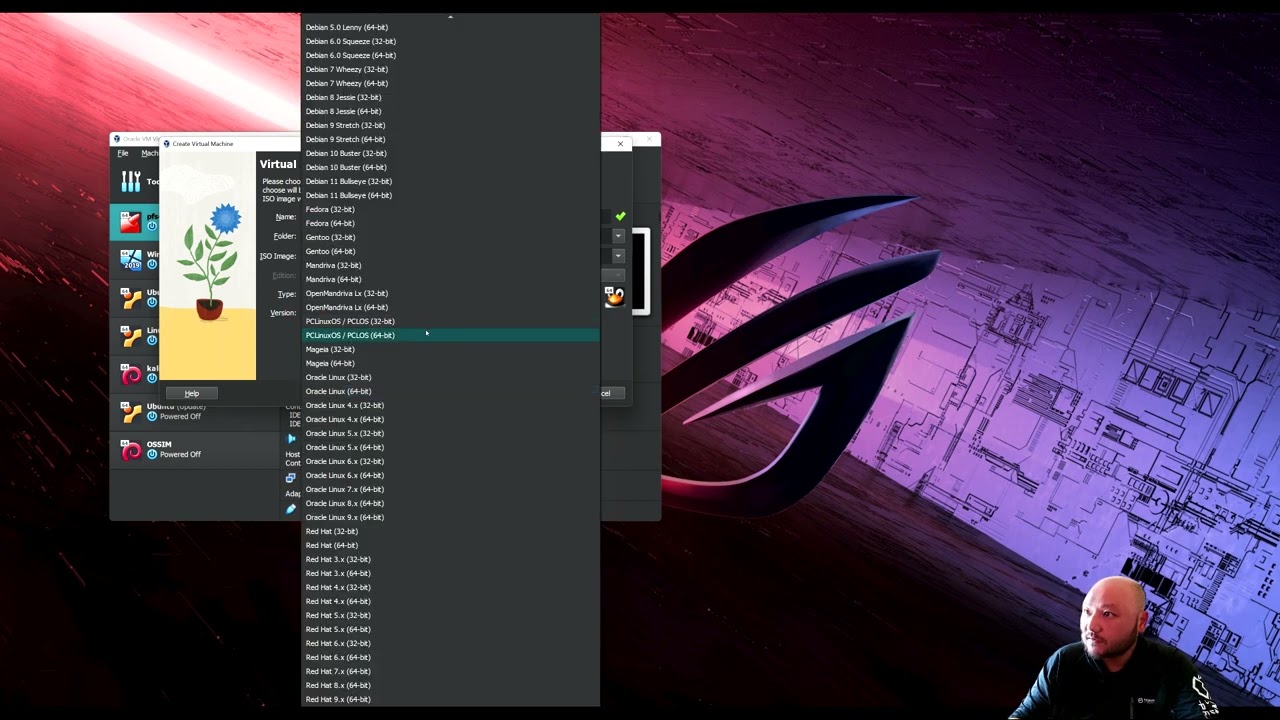This screenshot has width=1280, height=720.
Task: Choose Red Hat (32-bit) version
Action: pyautogui.click(x=450, y=531)
